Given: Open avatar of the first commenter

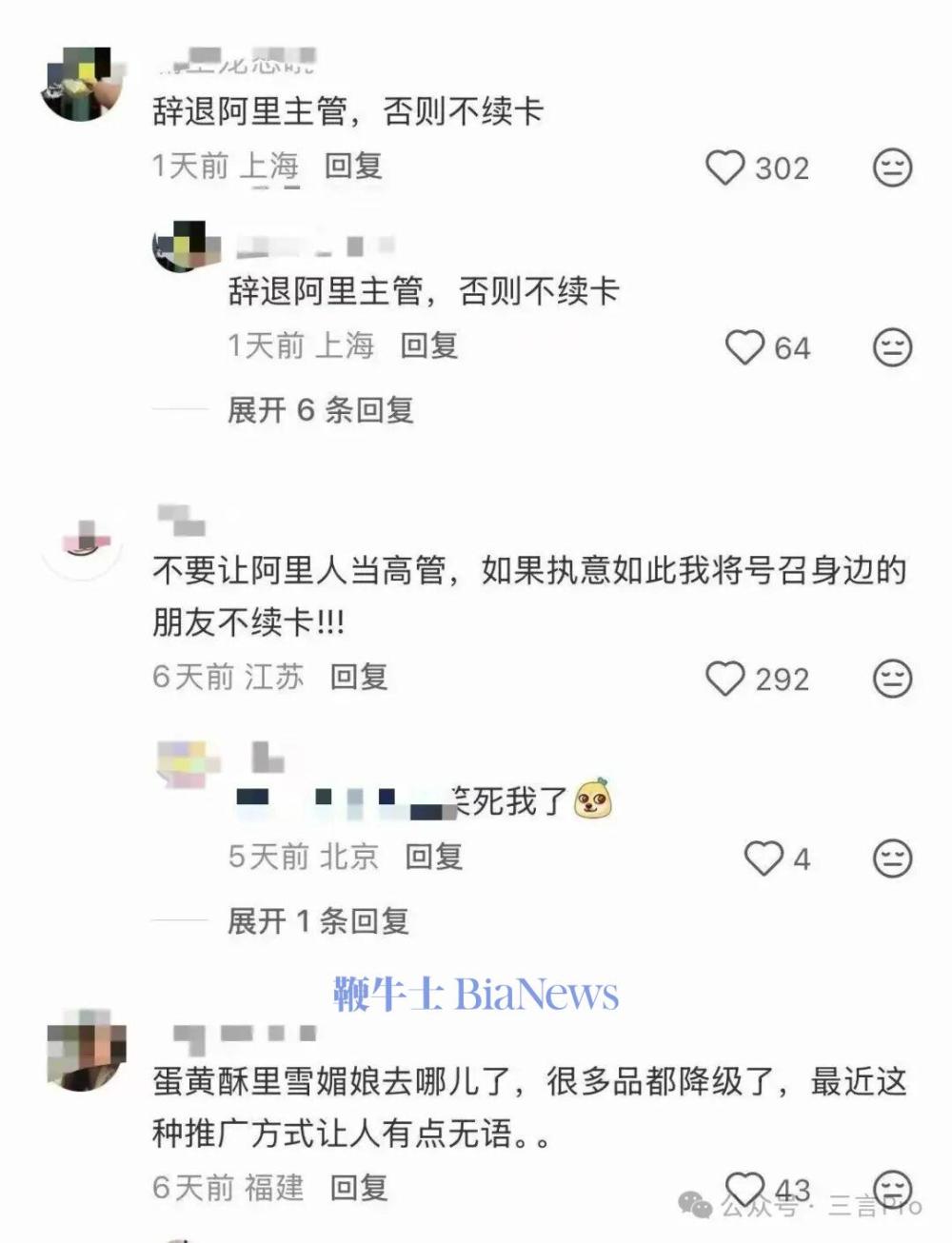Looking at the screenshot, I should (82, 84).
